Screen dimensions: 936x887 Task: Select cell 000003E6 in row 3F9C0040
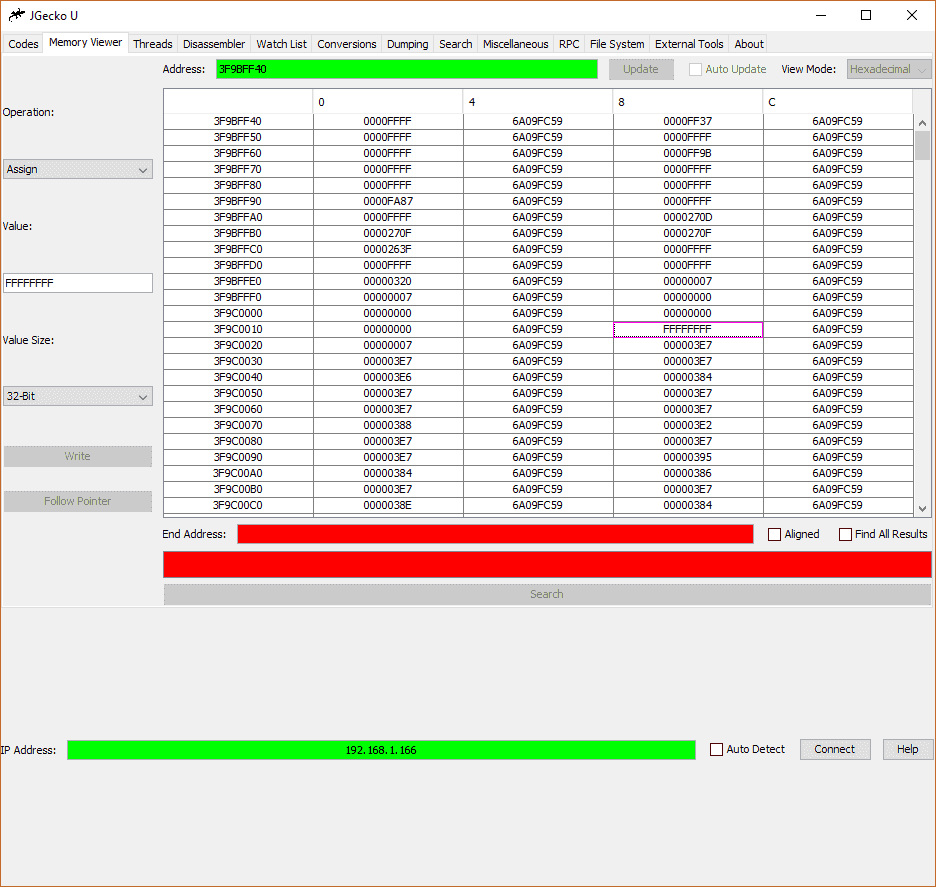388,377
